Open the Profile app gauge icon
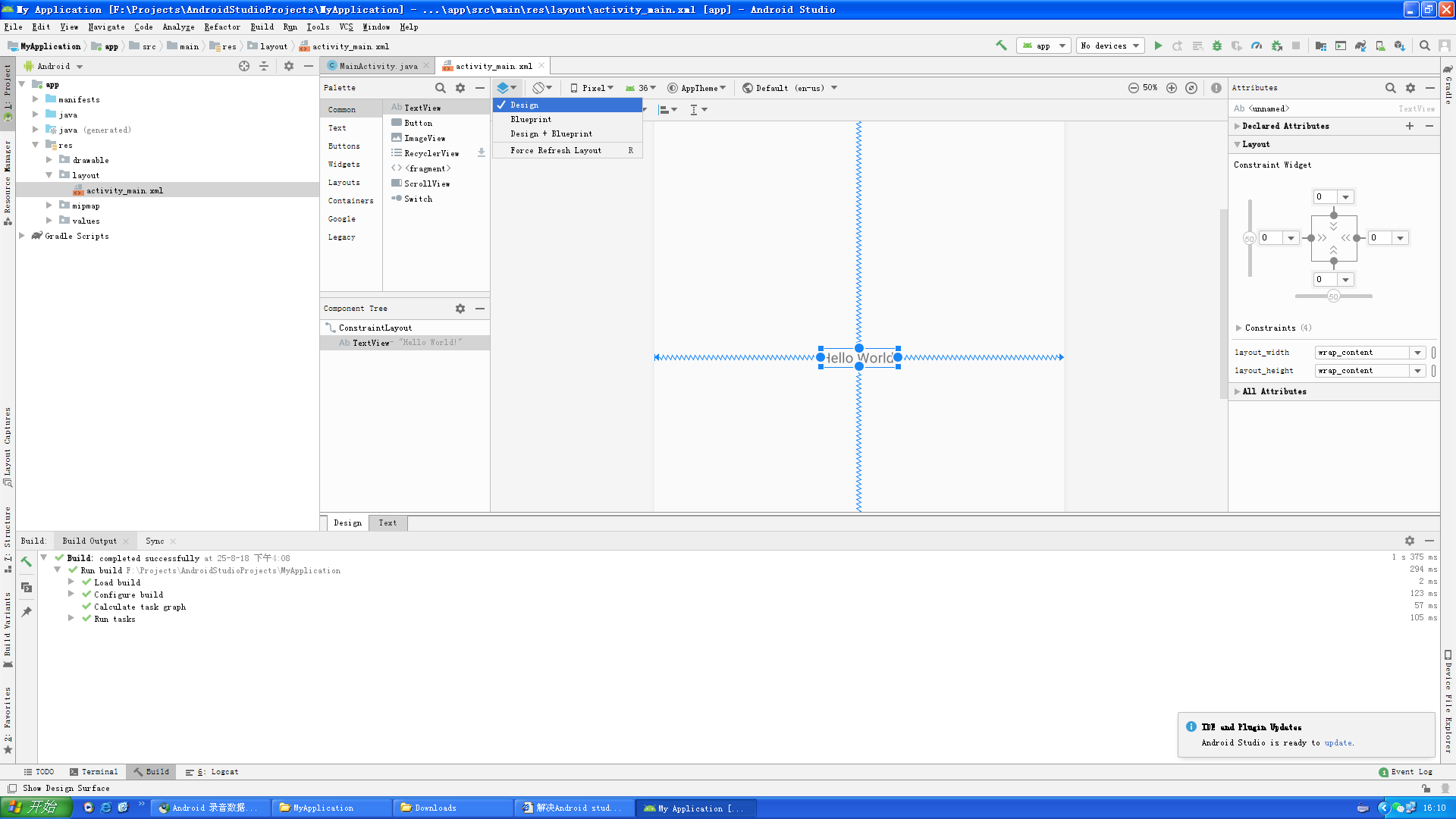 pos(1257,45)
